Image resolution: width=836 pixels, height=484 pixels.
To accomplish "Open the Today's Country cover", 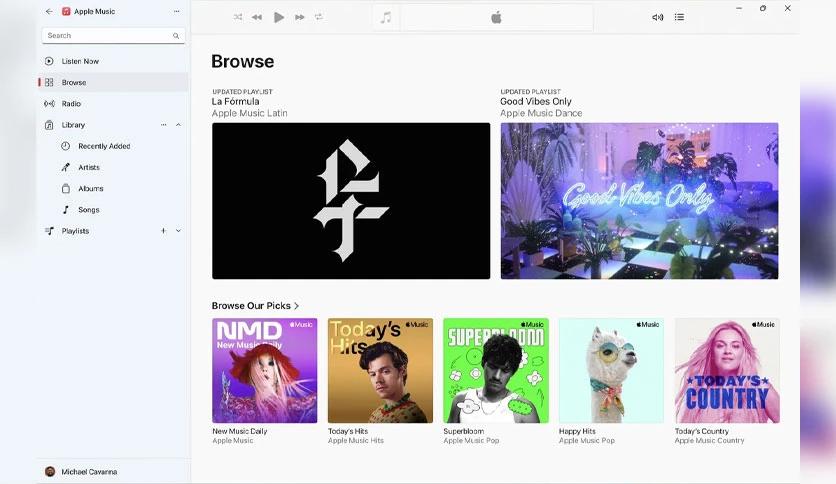I will pyautogui.click(x=727, y=370).
